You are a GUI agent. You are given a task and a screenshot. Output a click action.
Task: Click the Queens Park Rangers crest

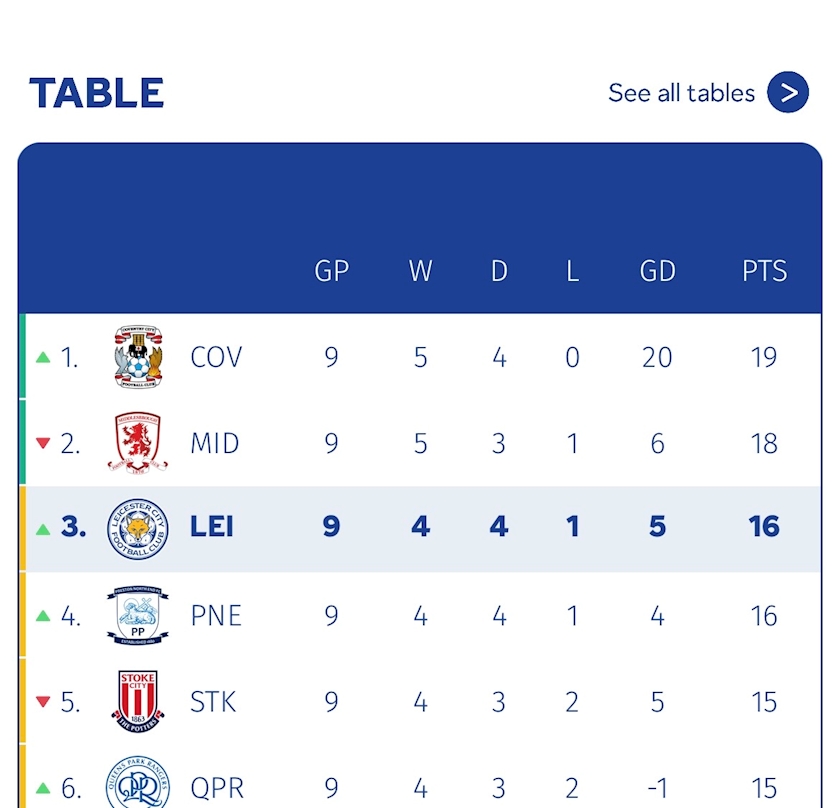click(138, 783)
